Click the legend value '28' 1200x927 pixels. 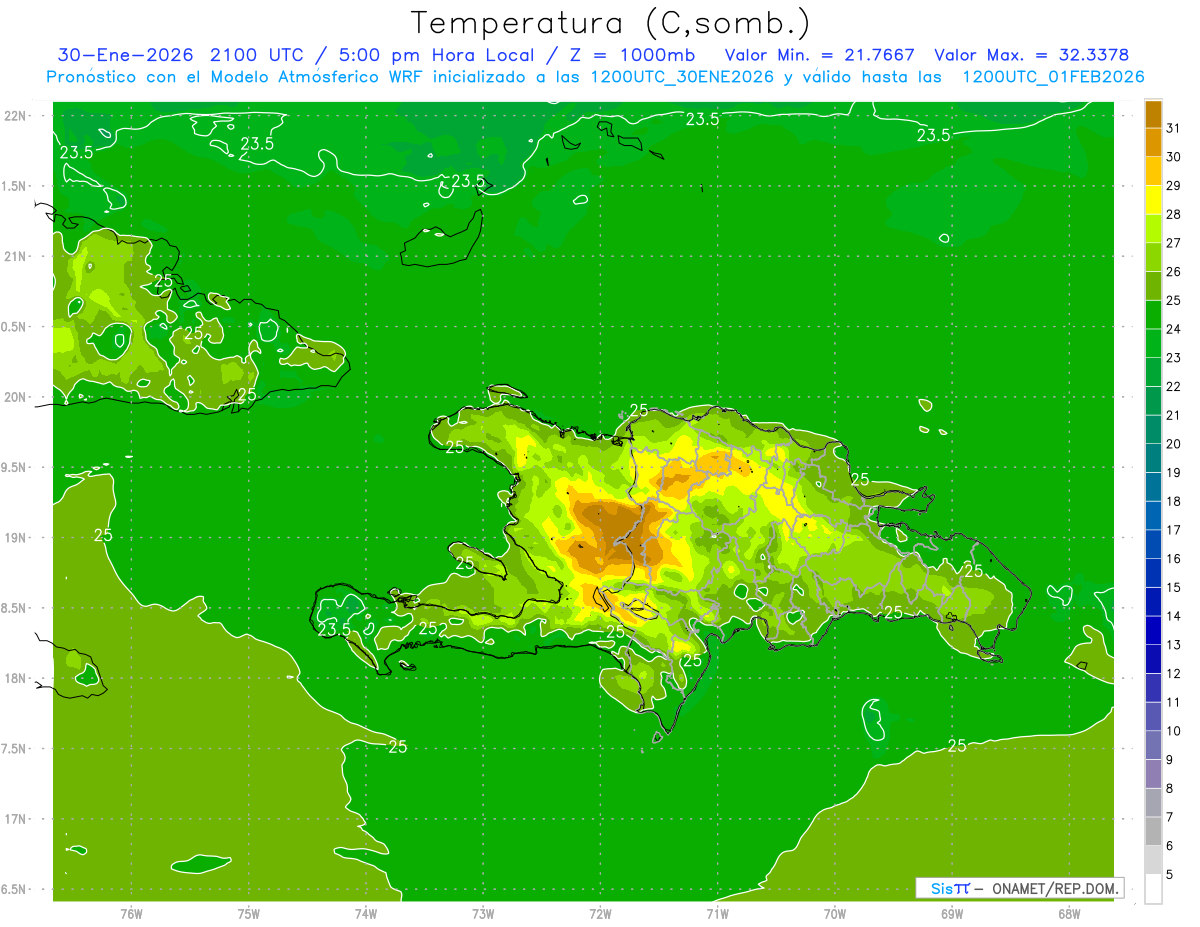pyautogui.click(x=1174, y=214)
